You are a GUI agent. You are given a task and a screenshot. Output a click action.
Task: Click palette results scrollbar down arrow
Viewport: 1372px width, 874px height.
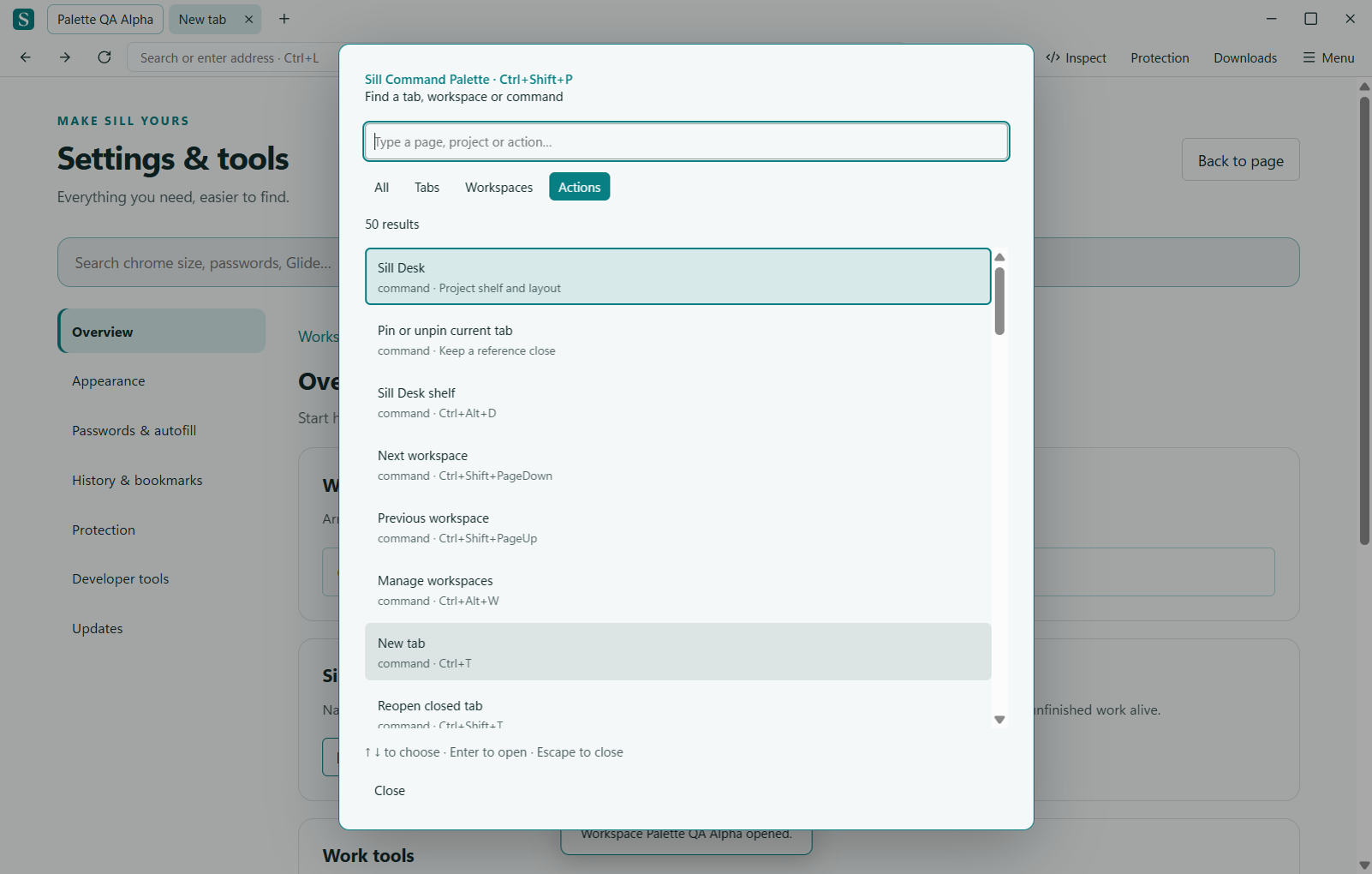pos(999,720)
